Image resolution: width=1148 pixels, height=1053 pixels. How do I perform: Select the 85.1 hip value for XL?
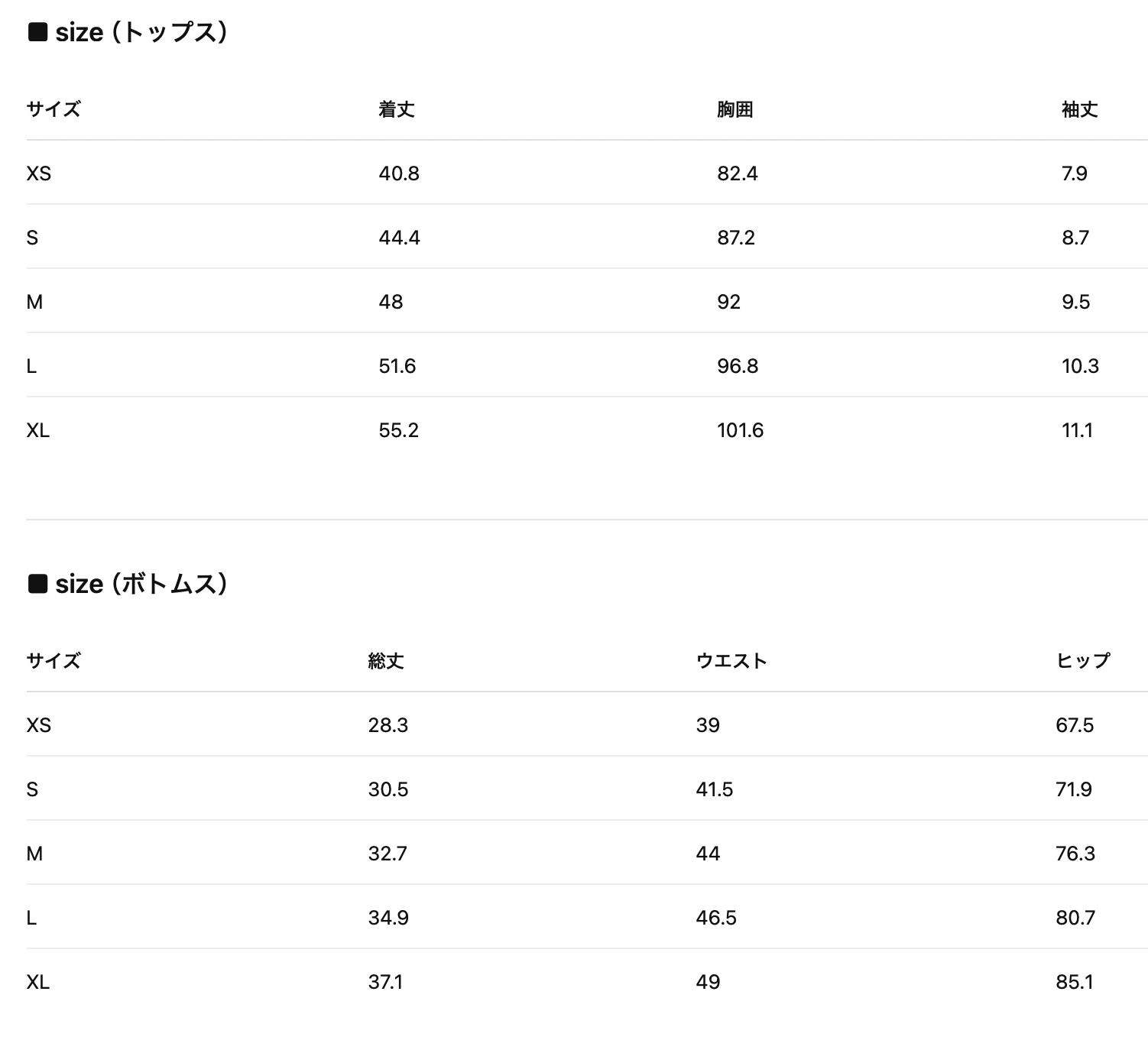1075,982
